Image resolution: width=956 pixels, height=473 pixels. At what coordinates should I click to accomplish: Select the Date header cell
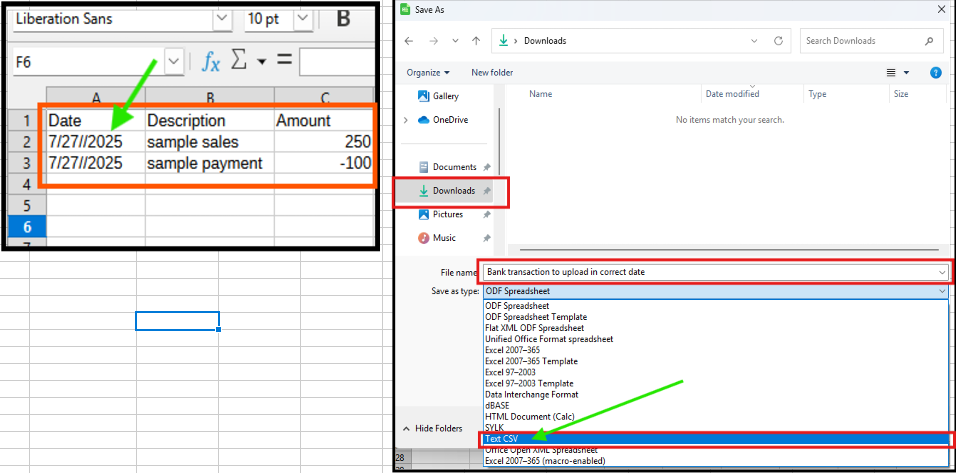(x=96, y=120)
